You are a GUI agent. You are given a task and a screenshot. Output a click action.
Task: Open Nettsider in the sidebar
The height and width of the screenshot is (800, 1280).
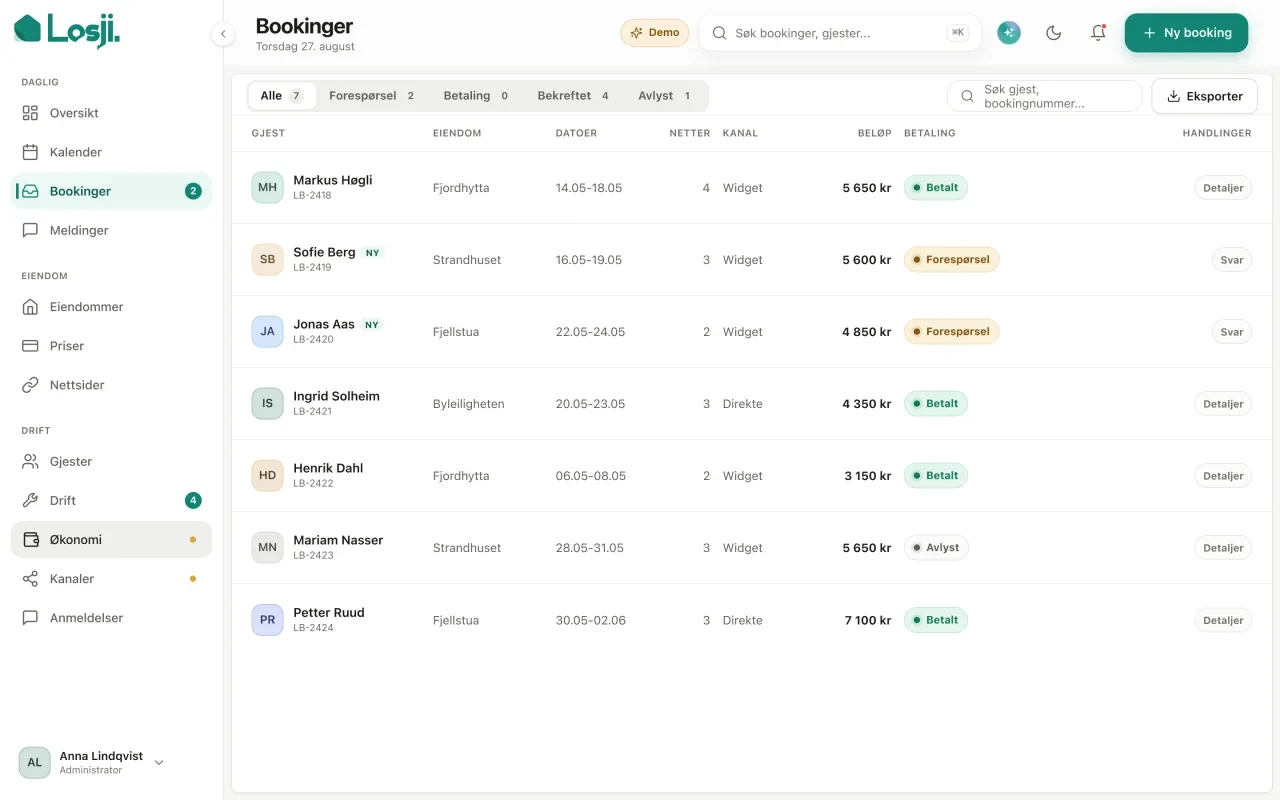point(111,385)
